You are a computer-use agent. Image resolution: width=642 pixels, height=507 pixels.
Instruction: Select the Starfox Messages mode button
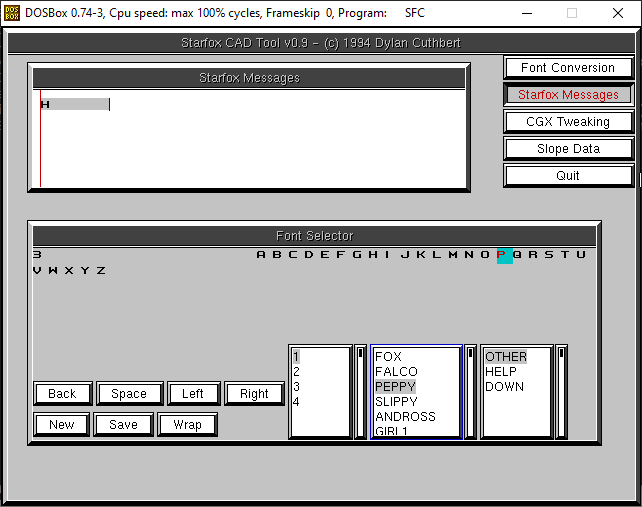coord(568,95)
